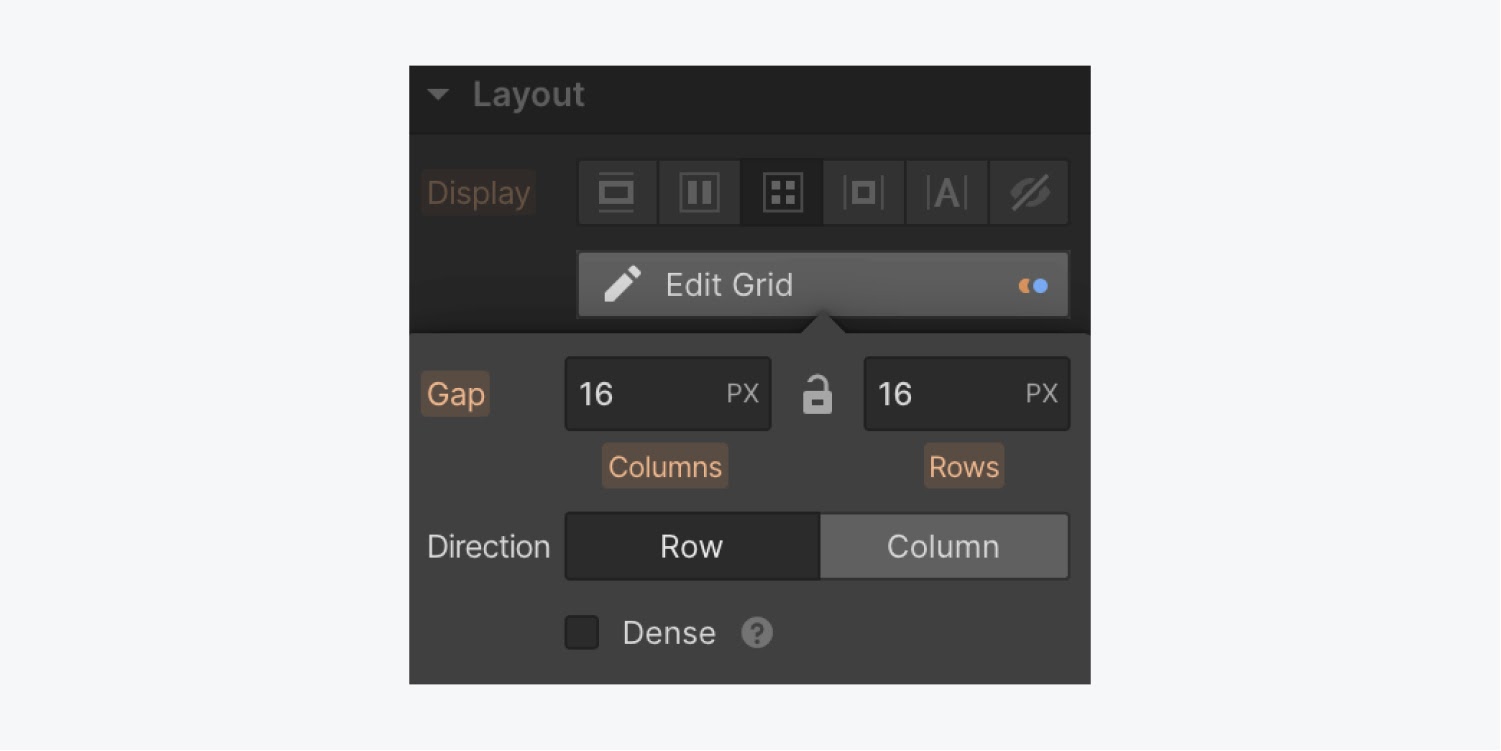Collapse the Layout section triangle

438,95
